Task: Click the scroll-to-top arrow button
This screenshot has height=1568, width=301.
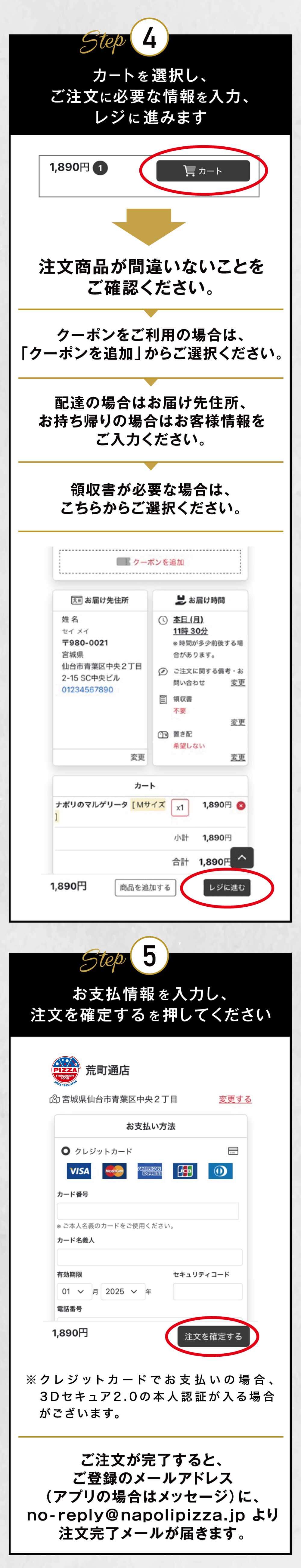Action: (x=242, y=858)
